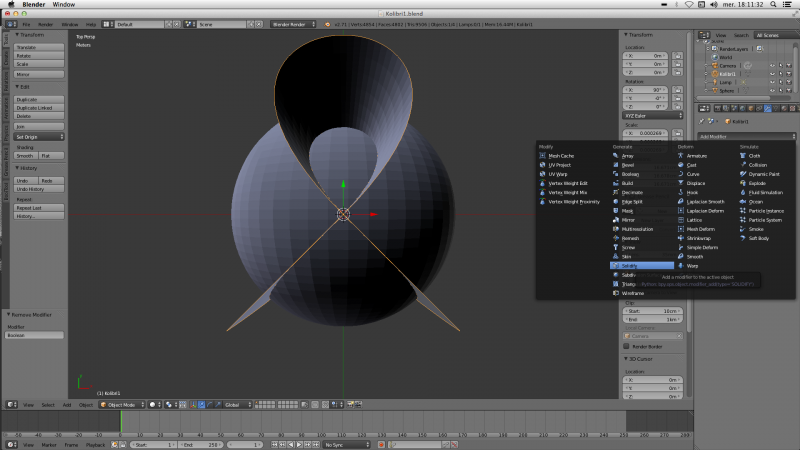Screen dimensions: 800x450
Task: Click the Ocean modifier icon
Action: click(x=743, y=202)
